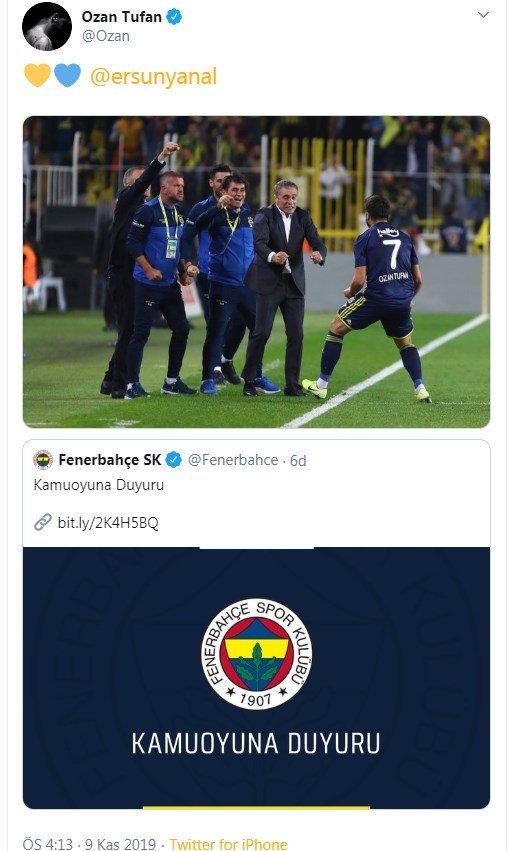Screen dimensions: 507x851
Task: Open the Fenerbahçe SK account name
Action: 110,460
